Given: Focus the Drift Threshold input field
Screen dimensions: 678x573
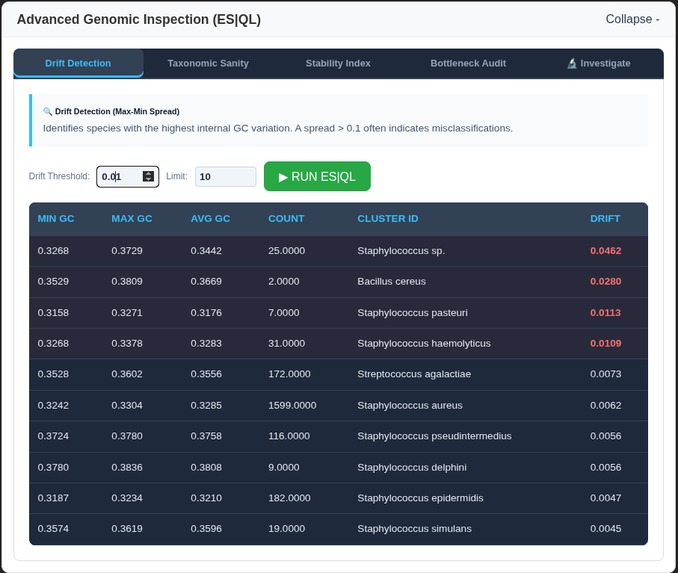Looking at the screenshot, I should (x=128, y=176).
